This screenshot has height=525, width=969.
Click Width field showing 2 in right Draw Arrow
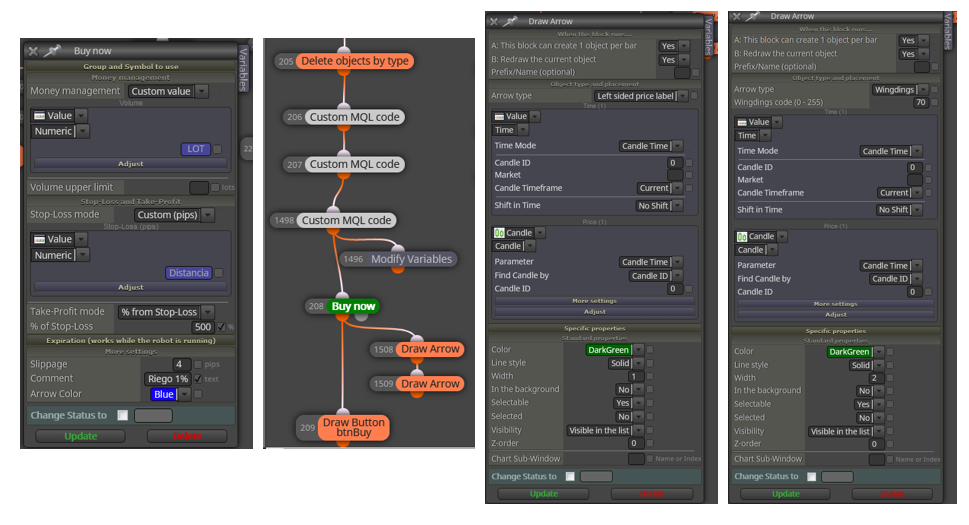point(874,378)
